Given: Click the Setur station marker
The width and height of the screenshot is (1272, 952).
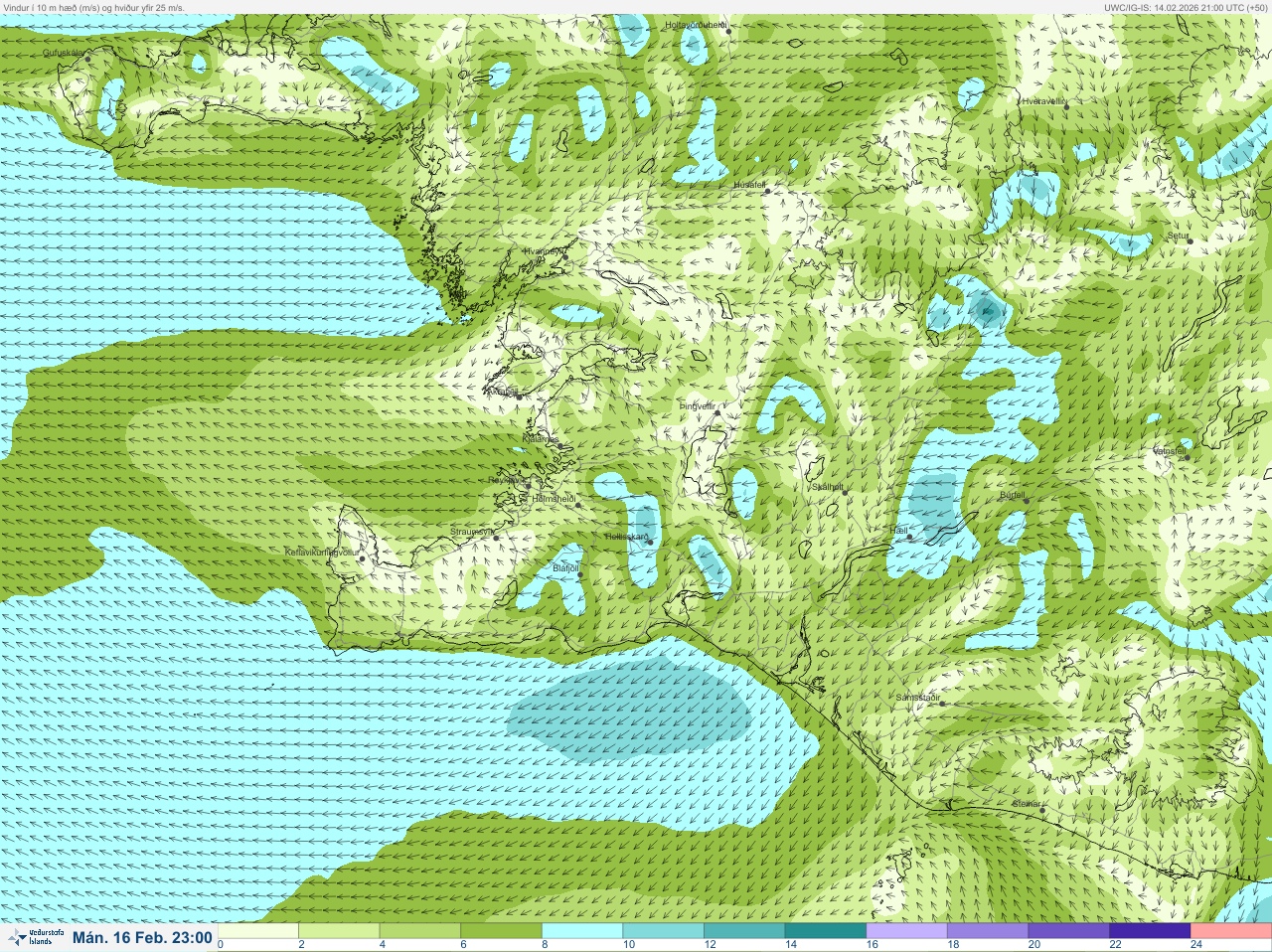Looking at the screenshot, I should (x=1190, y=241).
